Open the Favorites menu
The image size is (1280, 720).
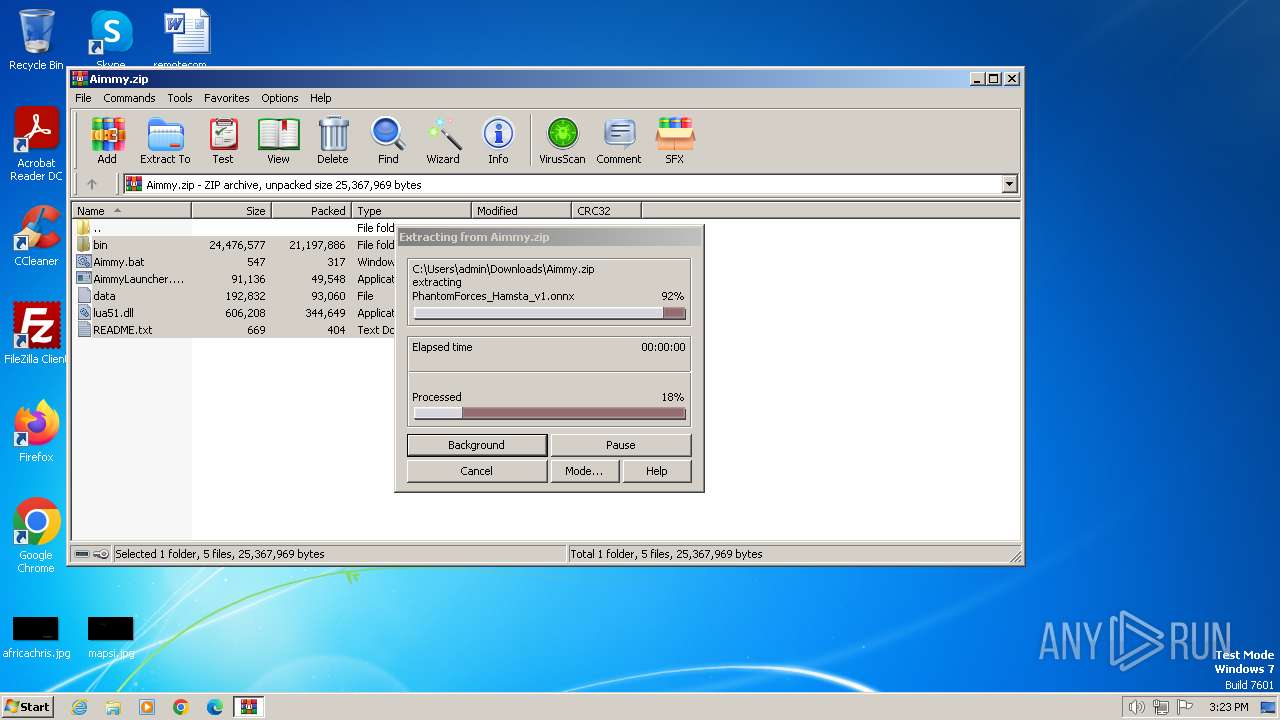click(x=227, y=98)
